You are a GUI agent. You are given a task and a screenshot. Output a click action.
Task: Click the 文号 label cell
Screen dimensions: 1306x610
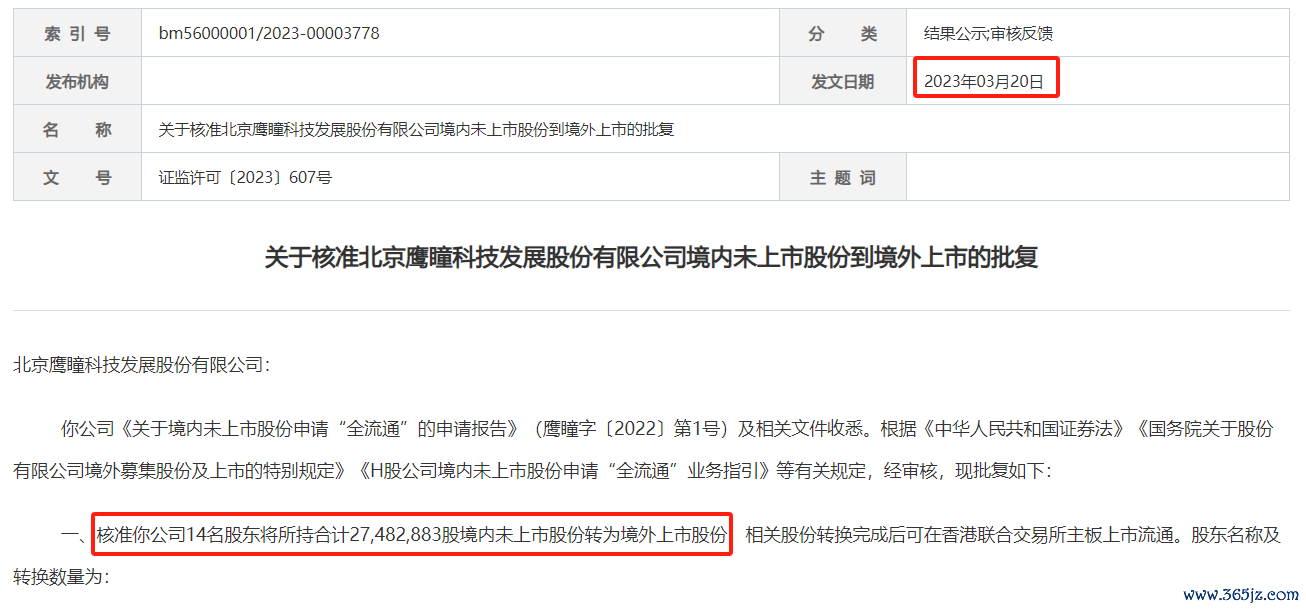click(x=77, y=177)
